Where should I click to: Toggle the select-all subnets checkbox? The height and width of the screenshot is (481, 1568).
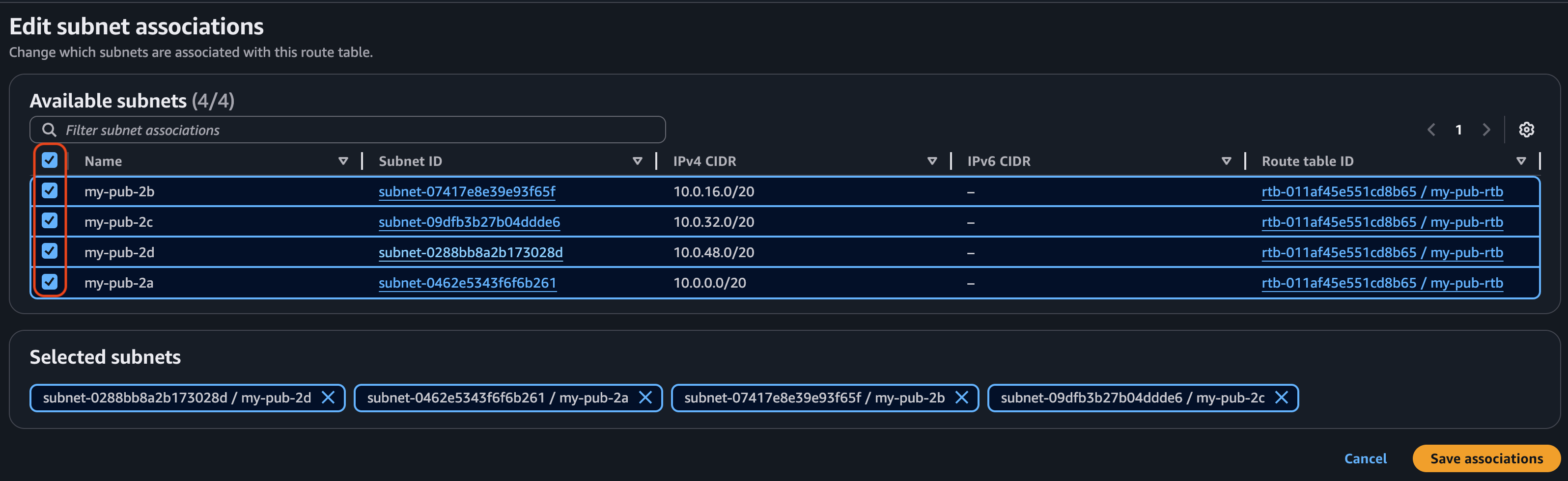[x=49, y=160]
